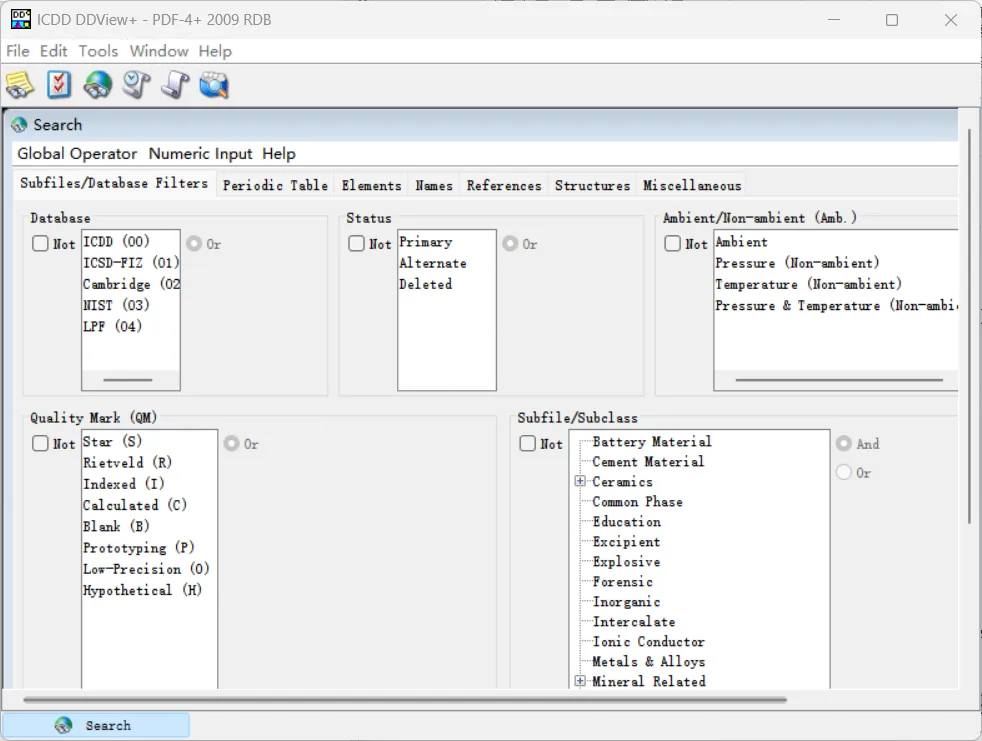Image resolution: width=982 pixels, height=741 pixels.
Task: Check the Not box under Status
Action: tap(356, 243)
